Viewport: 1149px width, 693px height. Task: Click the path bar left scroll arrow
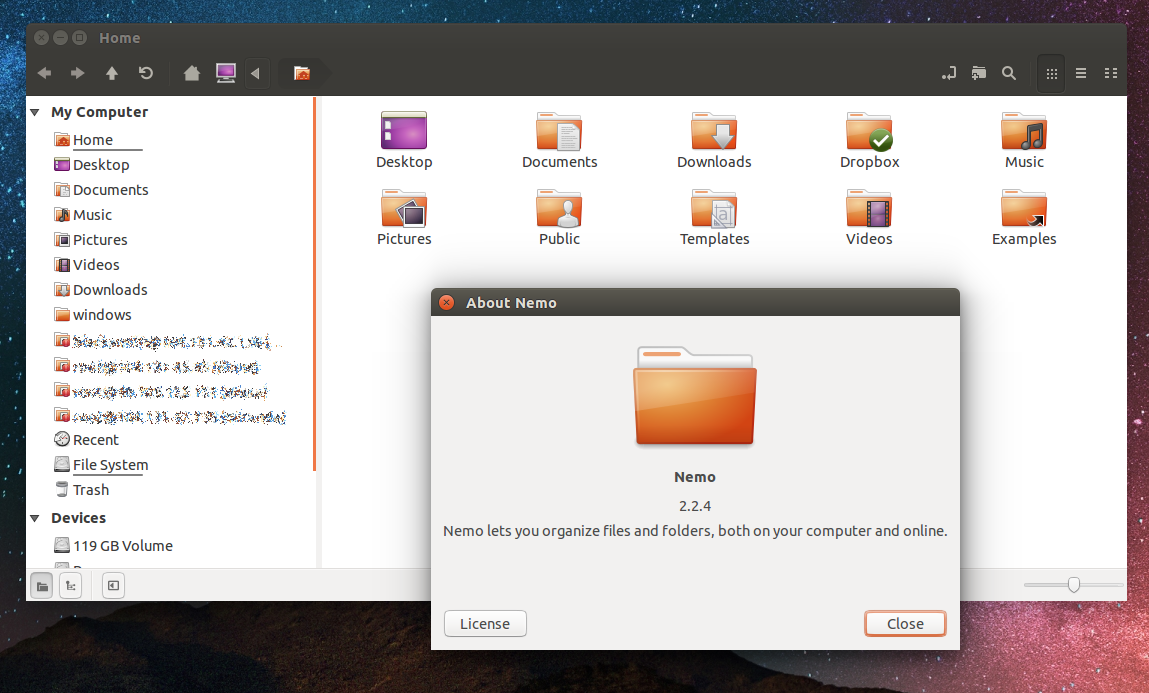tap(256, 73)
